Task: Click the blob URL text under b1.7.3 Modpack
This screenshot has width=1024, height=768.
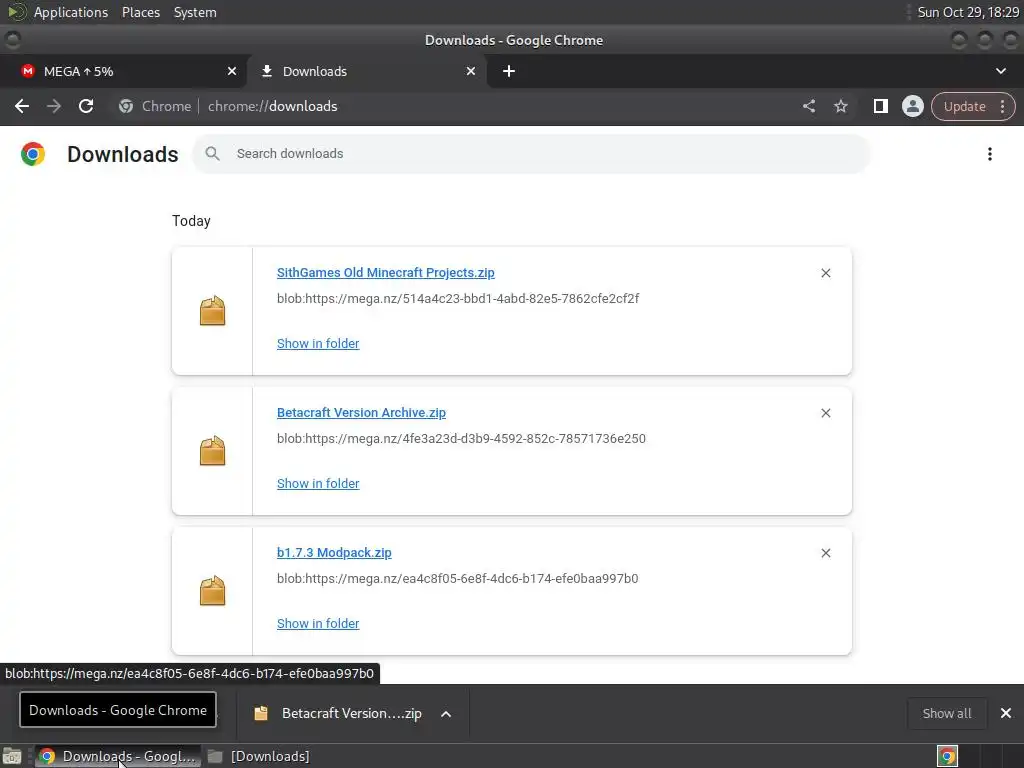Action: coord(457,578)
